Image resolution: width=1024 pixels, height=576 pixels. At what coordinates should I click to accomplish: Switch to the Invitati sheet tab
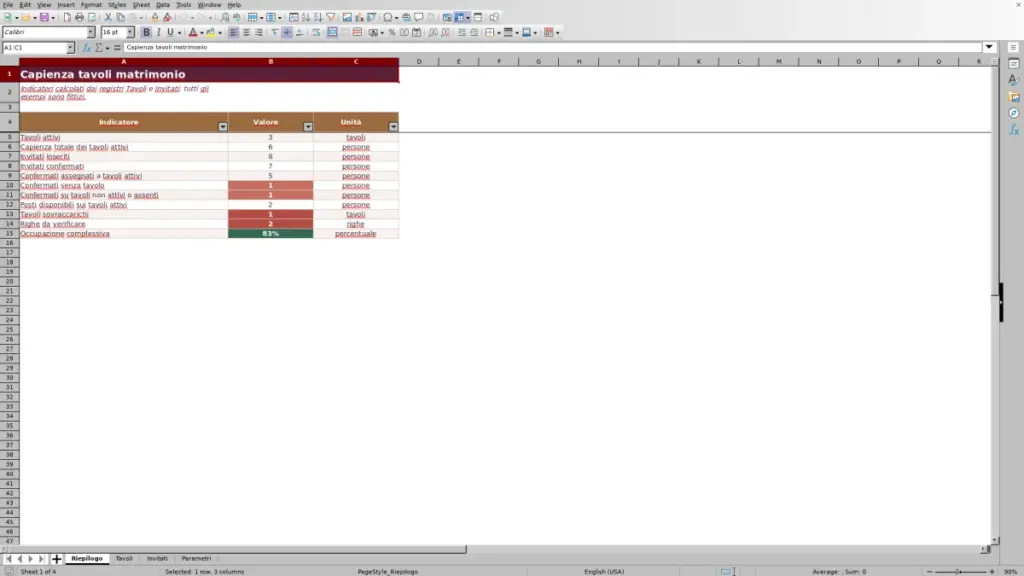(157, 559)
